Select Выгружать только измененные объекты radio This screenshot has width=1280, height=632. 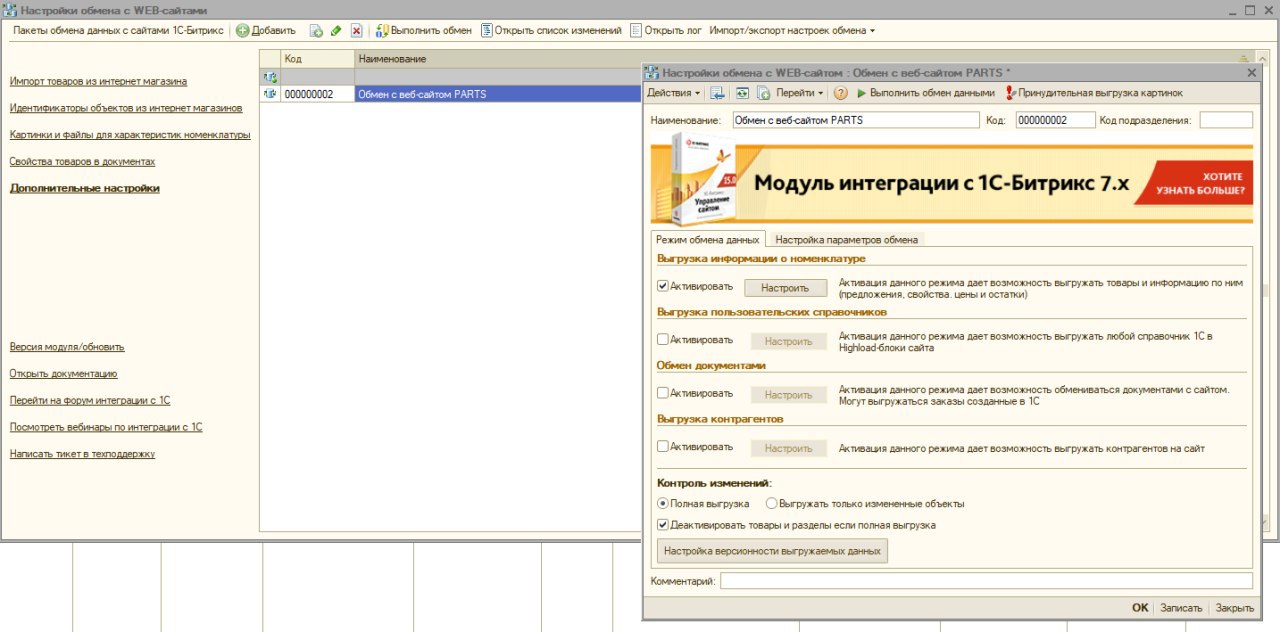pyautogui.click(x=771, y=504)
